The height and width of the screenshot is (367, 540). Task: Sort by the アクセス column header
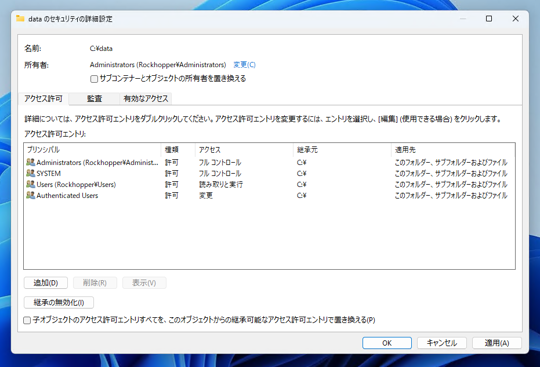coord(244,150)
